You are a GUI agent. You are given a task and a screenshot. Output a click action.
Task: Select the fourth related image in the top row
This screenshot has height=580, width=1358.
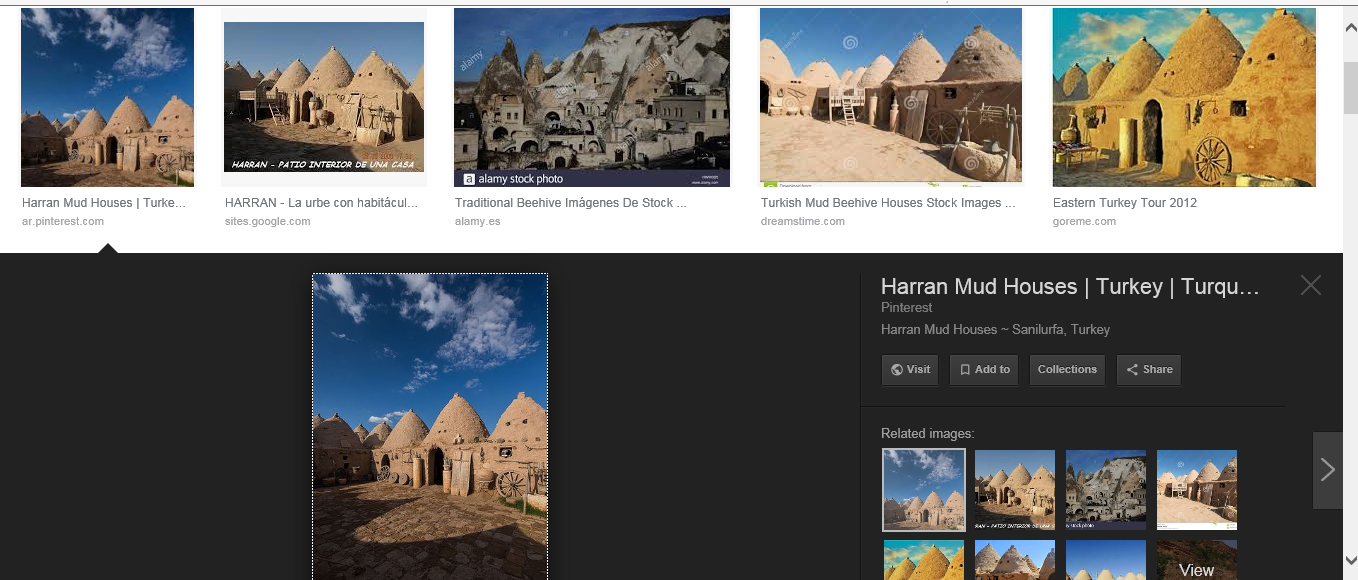[1197, 489]
